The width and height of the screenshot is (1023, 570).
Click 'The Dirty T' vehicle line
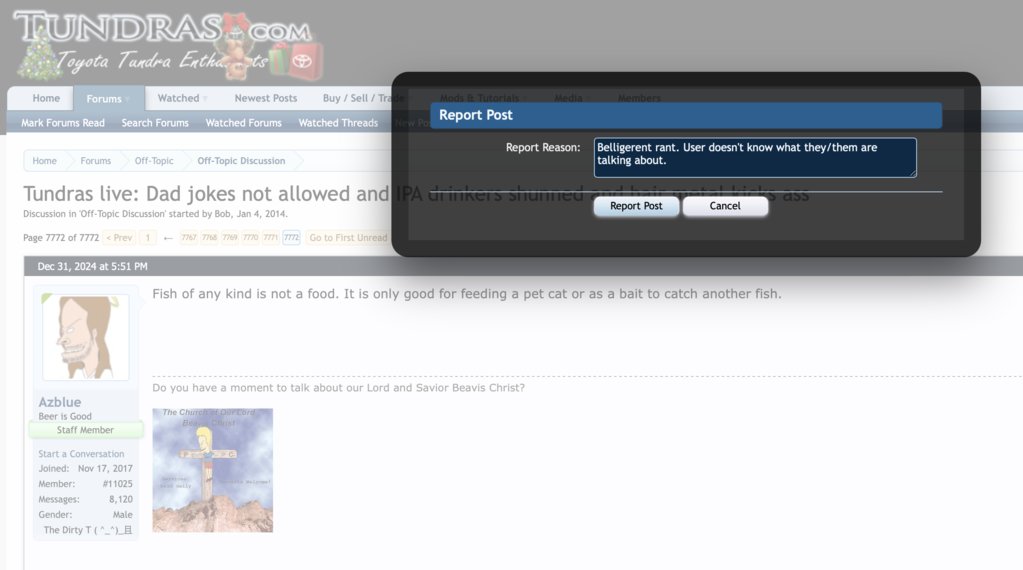[87, 530]
